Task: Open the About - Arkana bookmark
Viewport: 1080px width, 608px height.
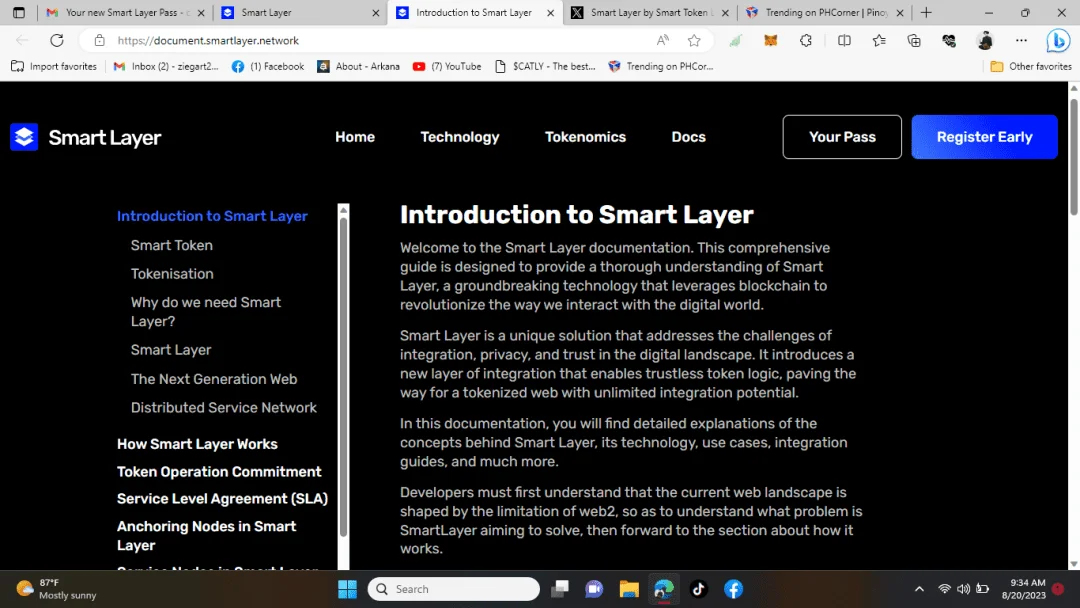Action: coord(358,66)
